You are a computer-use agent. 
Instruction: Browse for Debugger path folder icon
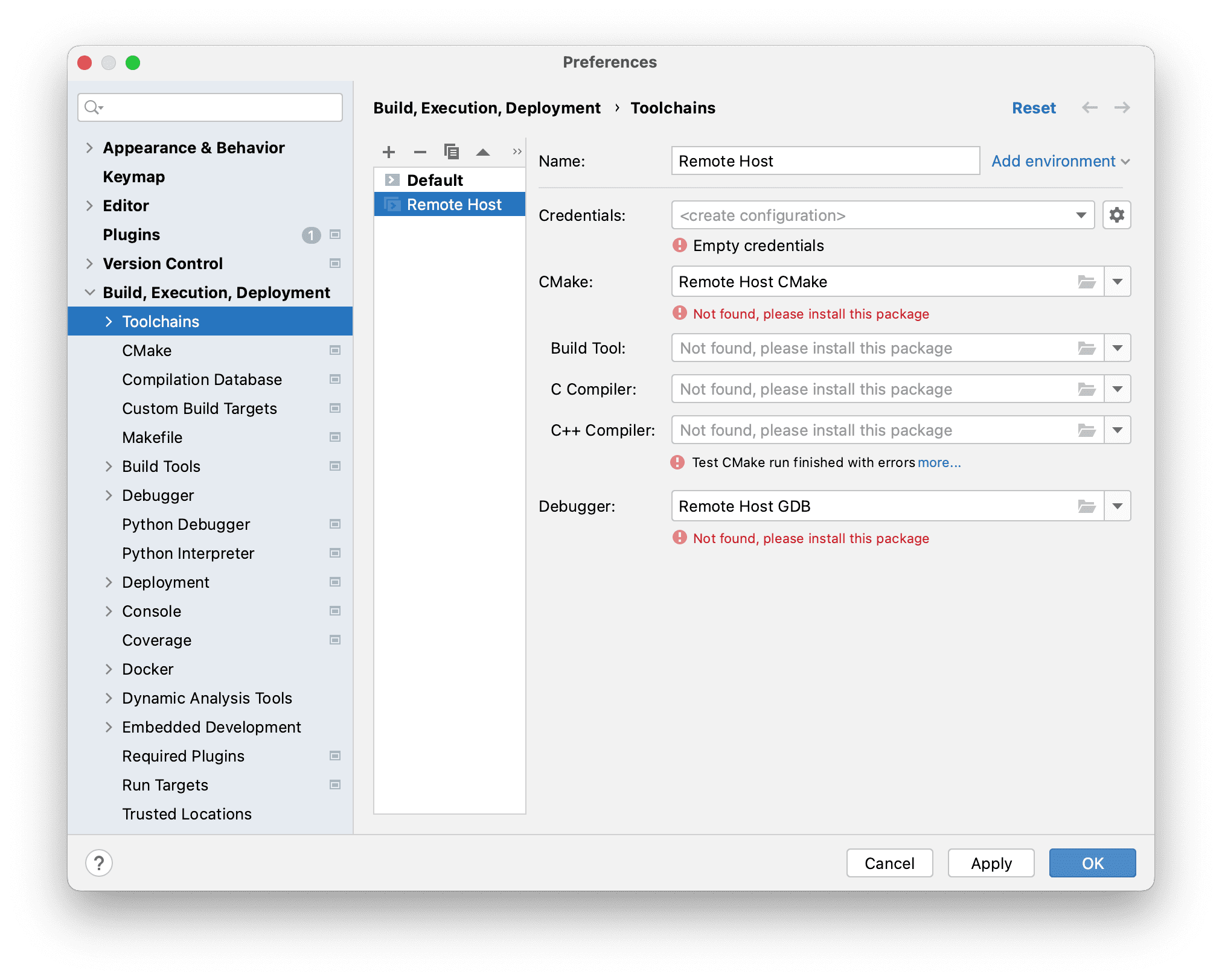pos(1087,506)
